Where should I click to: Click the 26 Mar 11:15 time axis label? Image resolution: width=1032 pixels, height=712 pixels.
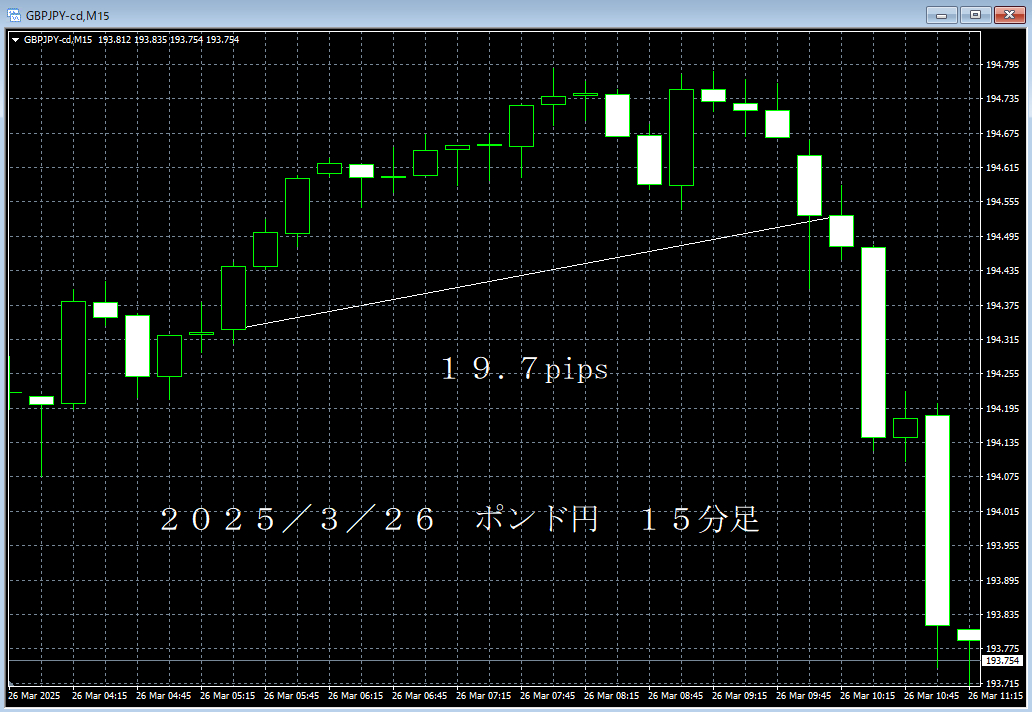click(x=995, y=696)
